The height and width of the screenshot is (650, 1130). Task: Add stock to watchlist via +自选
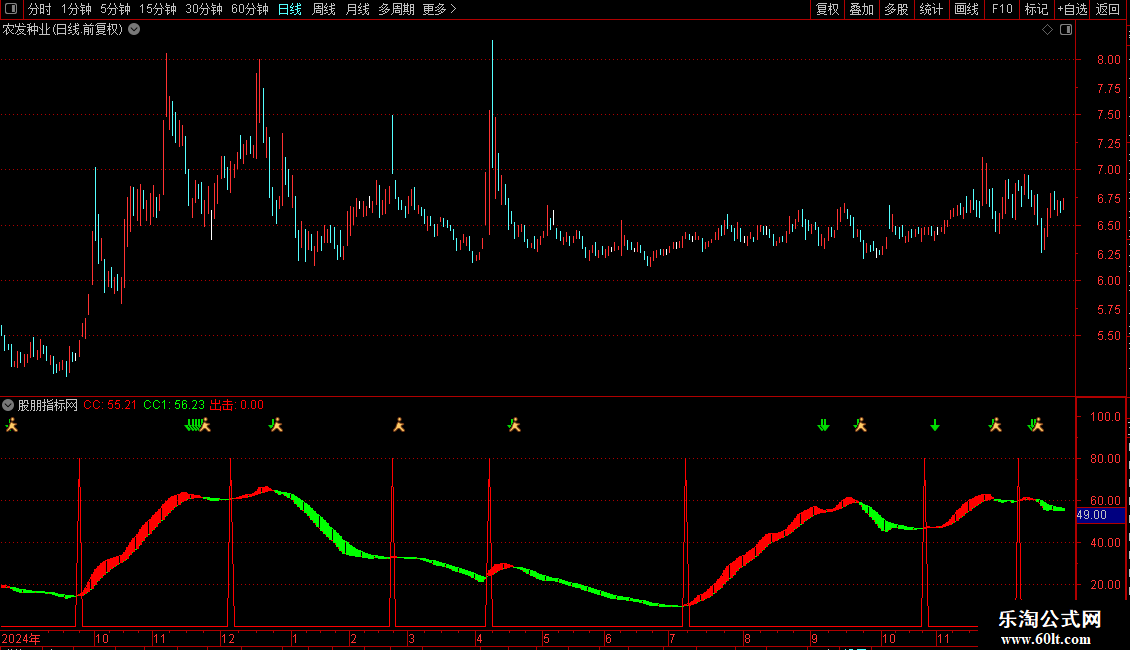pos(1072,9)
